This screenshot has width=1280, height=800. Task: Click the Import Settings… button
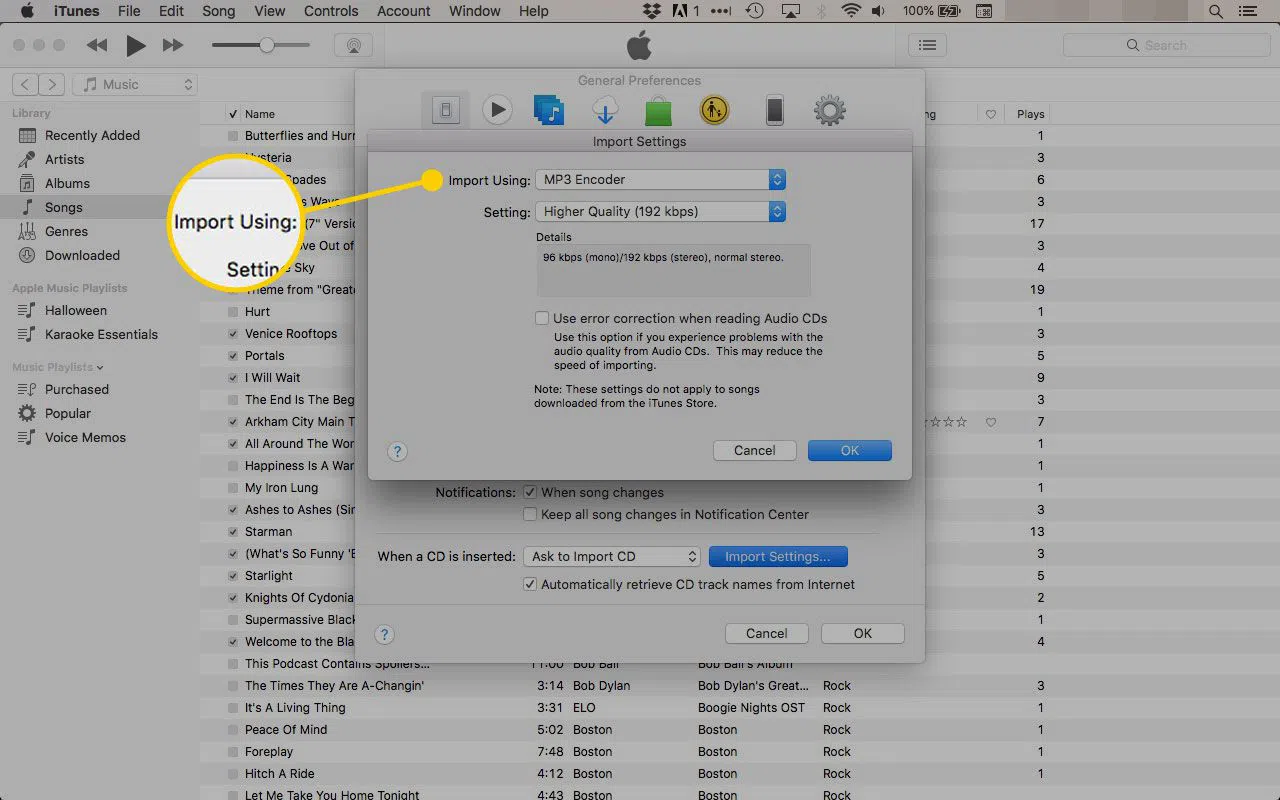[777, 557]
